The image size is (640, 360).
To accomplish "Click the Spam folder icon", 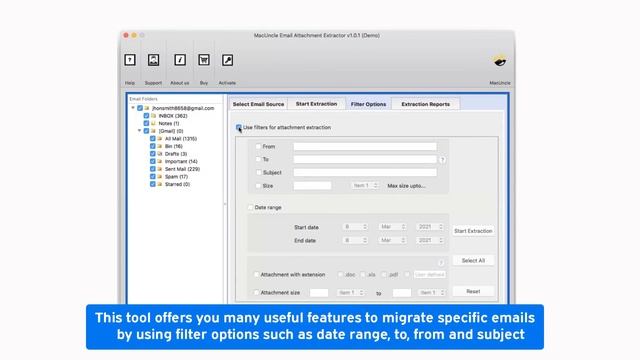I will (160, 177).
